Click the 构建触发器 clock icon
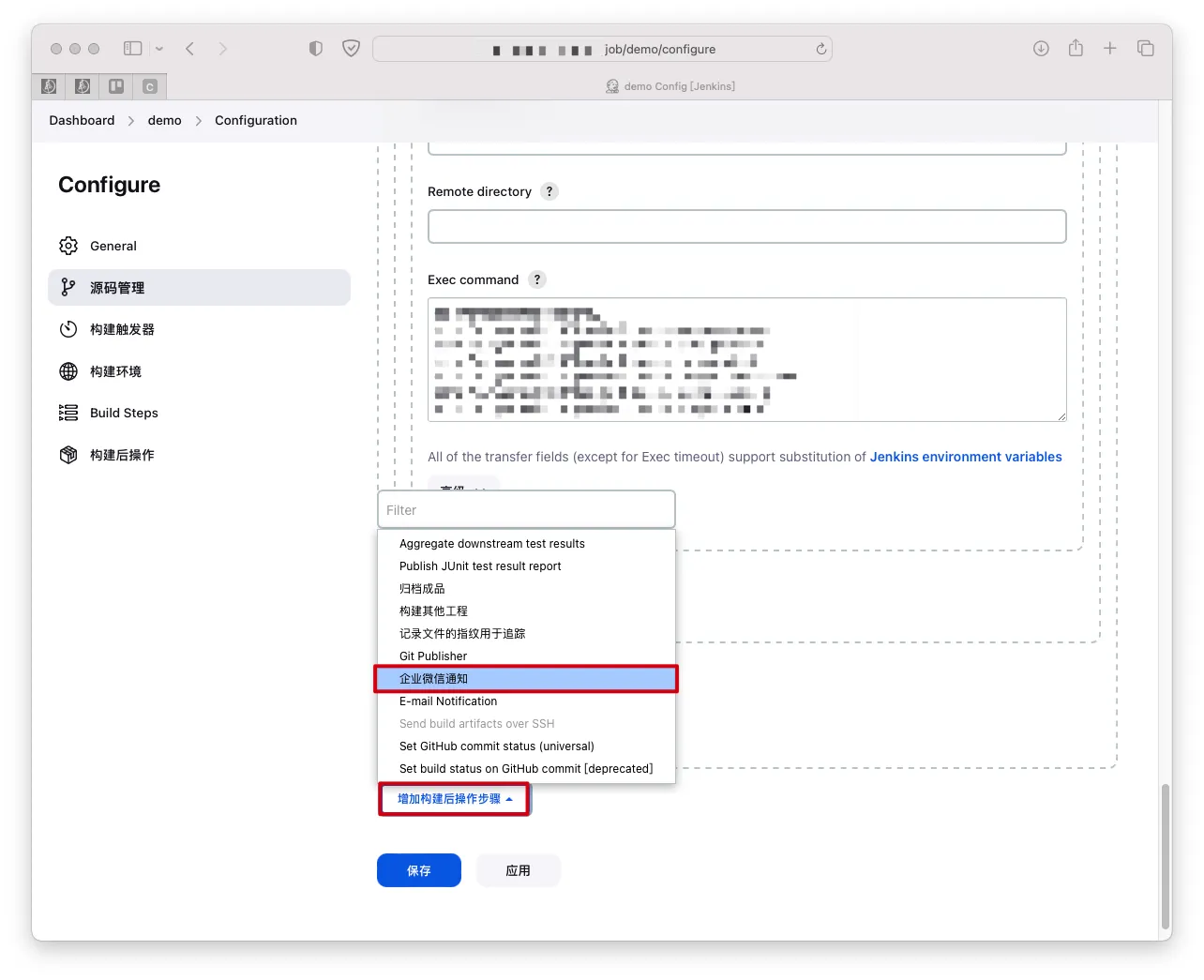 [x=68, y=329]
